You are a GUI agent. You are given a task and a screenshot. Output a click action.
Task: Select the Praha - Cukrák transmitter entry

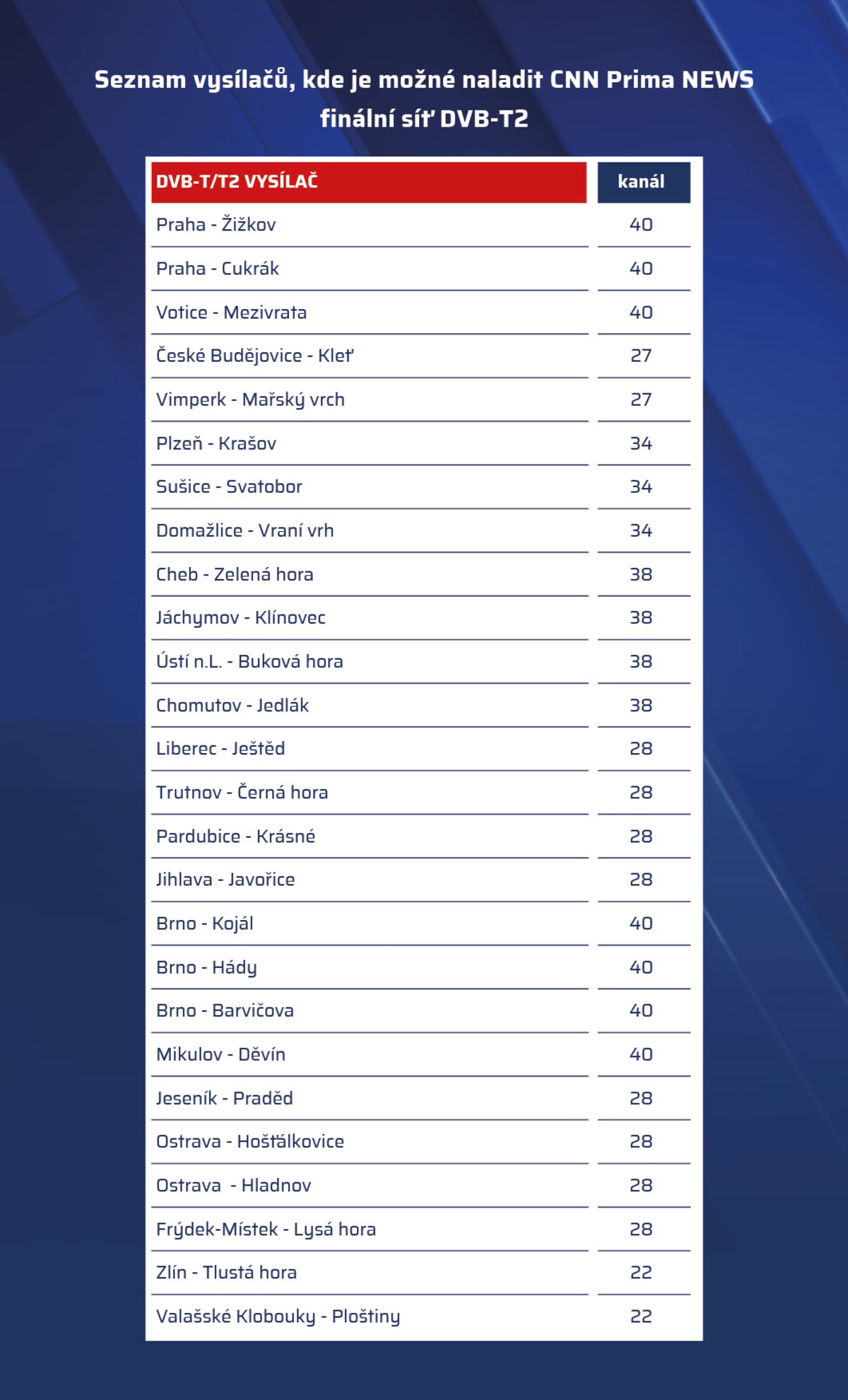(x=218, y=269)
